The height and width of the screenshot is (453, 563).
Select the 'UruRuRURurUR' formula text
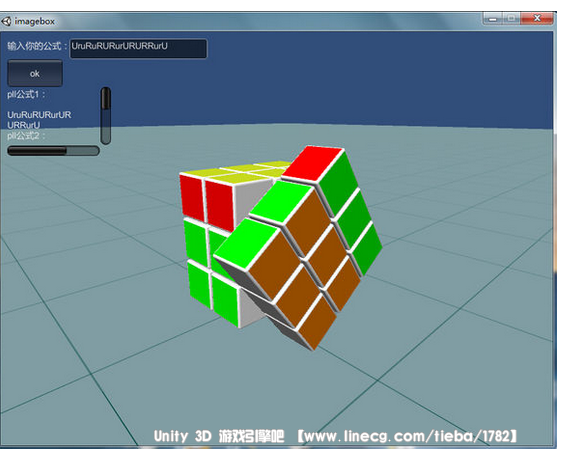(x=39, y=115)
